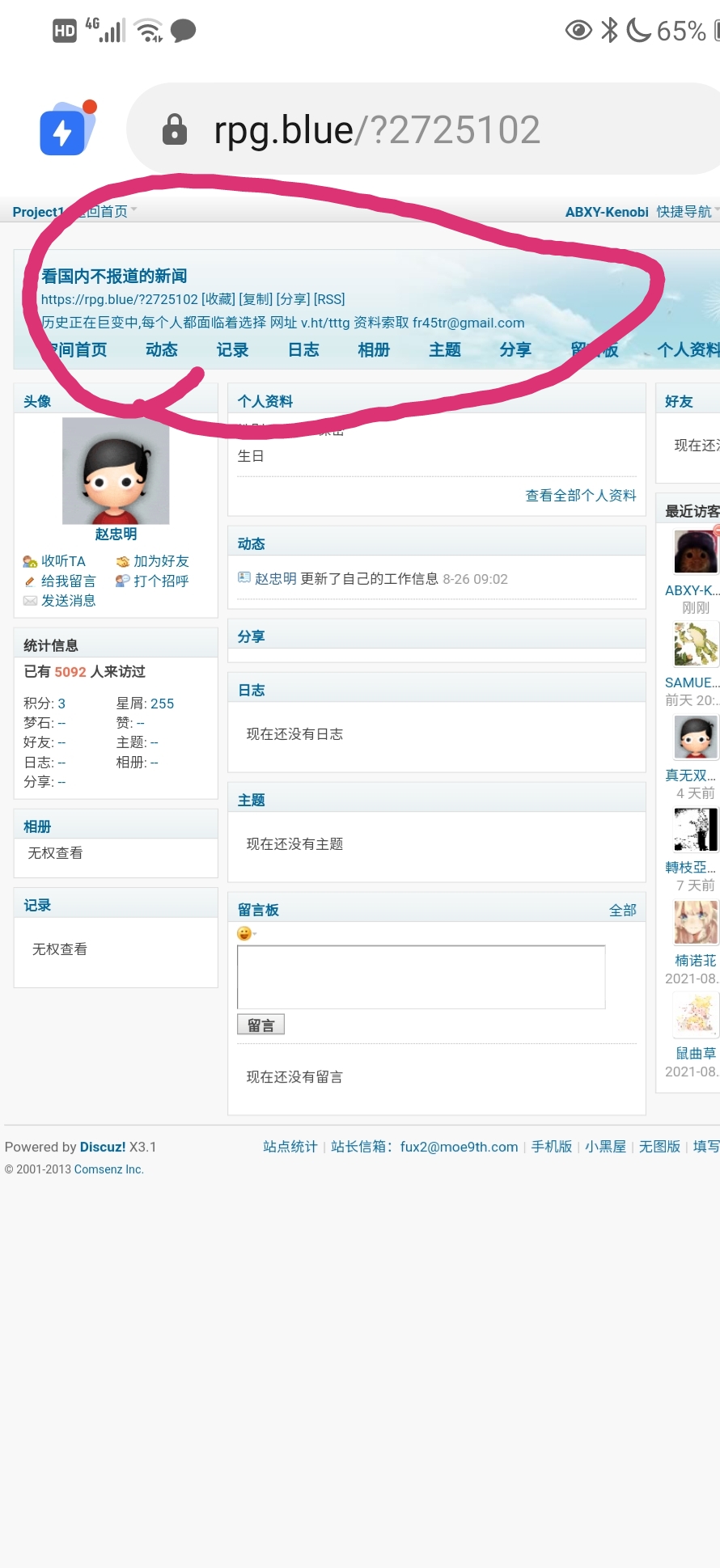The image size is (720, 1568).
Task: Switch to the 日志 tab
Action: point(303,350)
